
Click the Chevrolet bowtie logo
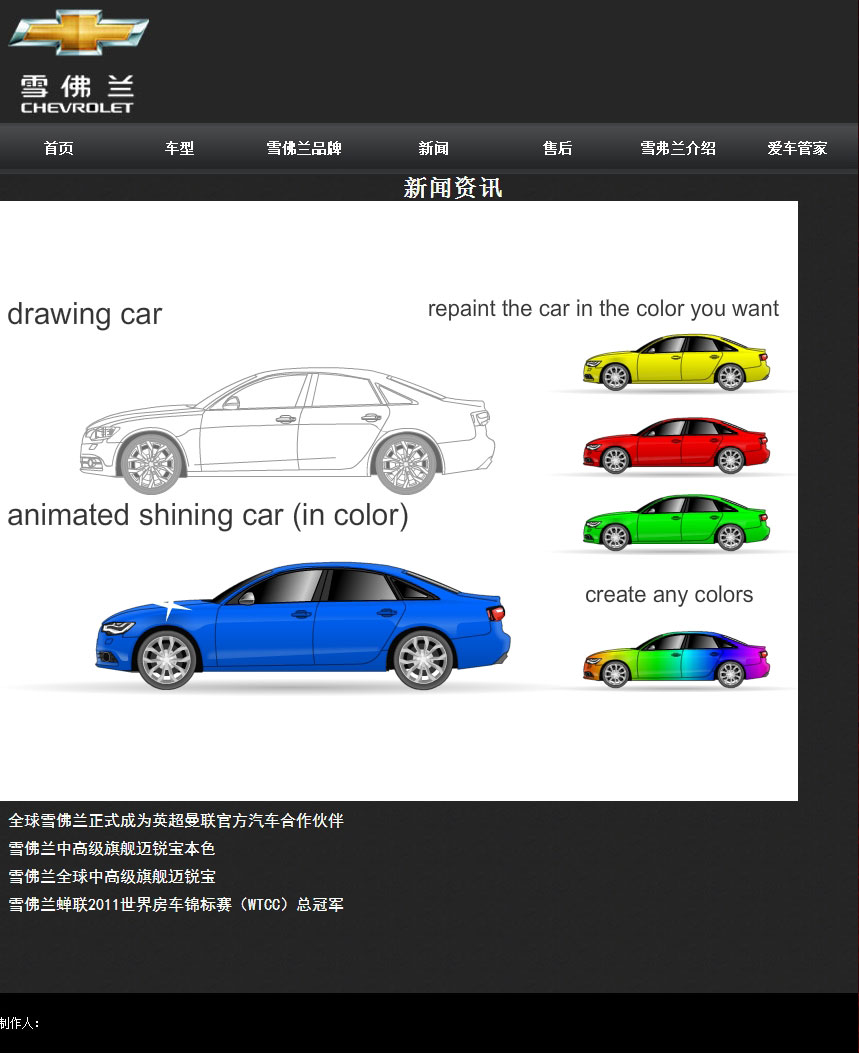(78, 32)
